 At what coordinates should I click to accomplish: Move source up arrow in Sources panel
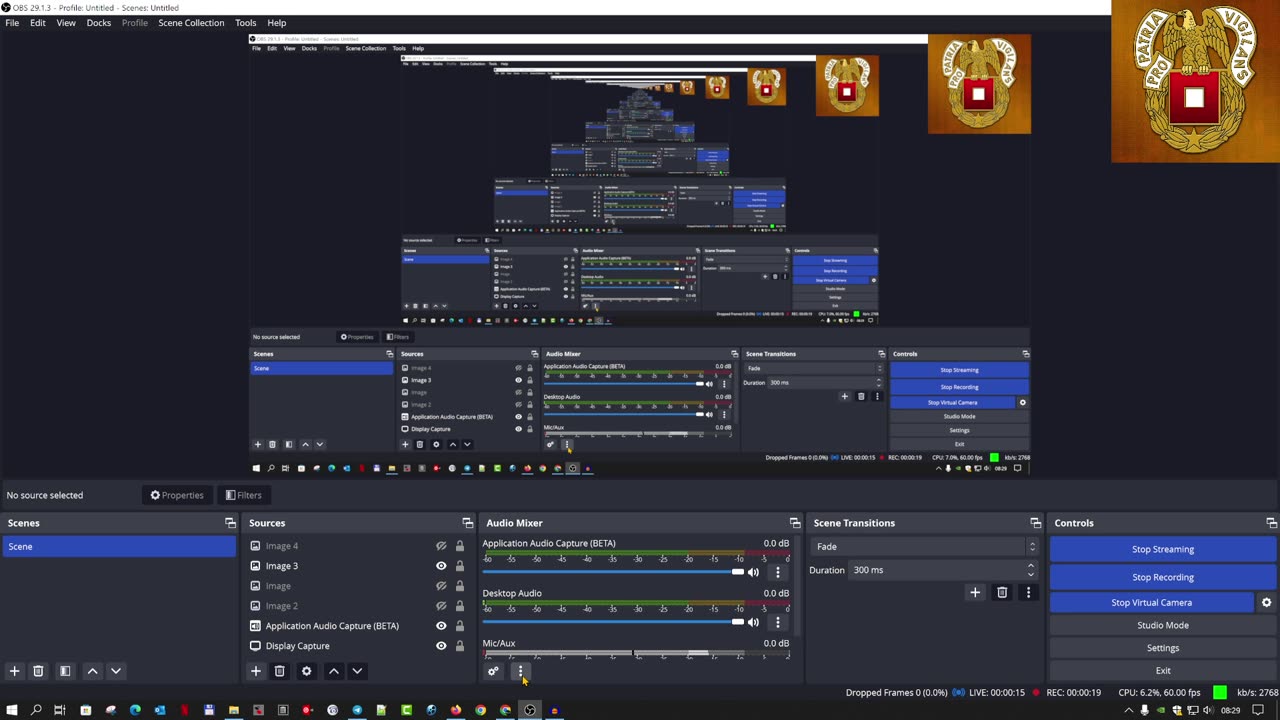[334, 671]
